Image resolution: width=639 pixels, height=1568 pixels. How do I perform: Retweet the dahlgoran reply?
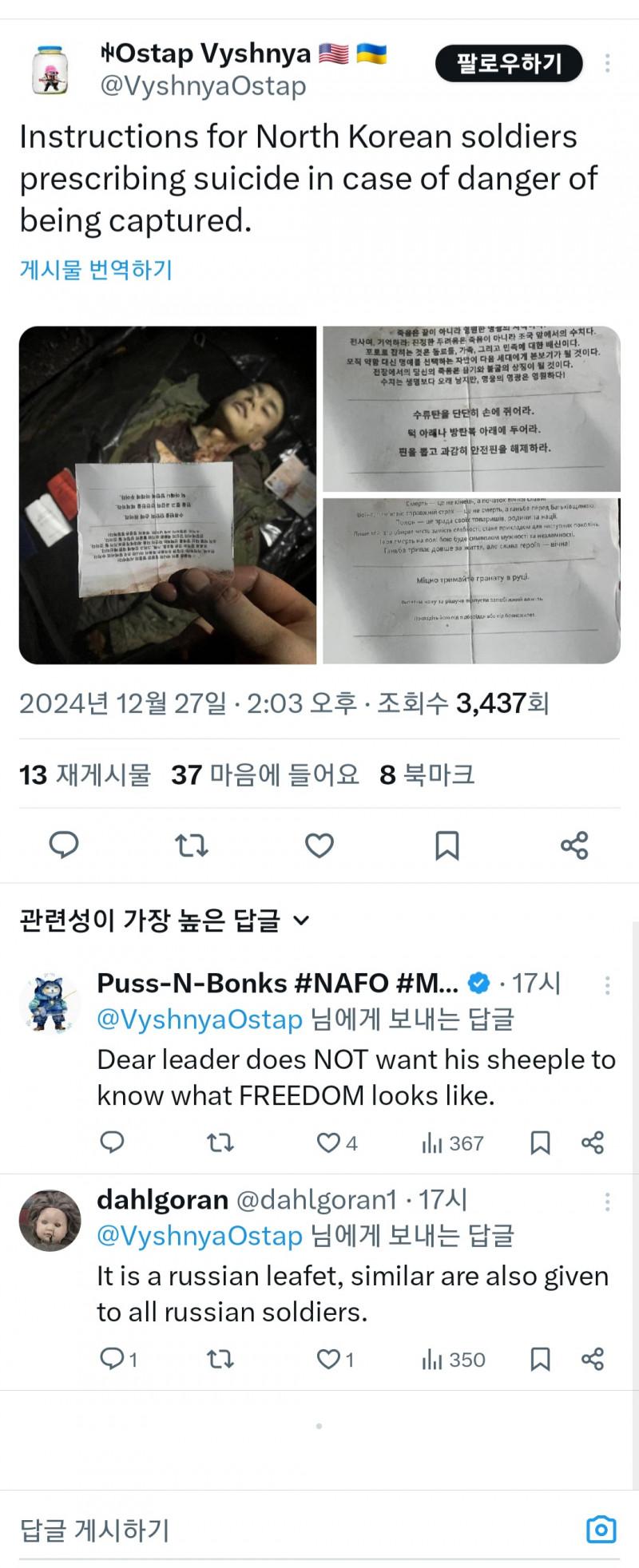220,1360
